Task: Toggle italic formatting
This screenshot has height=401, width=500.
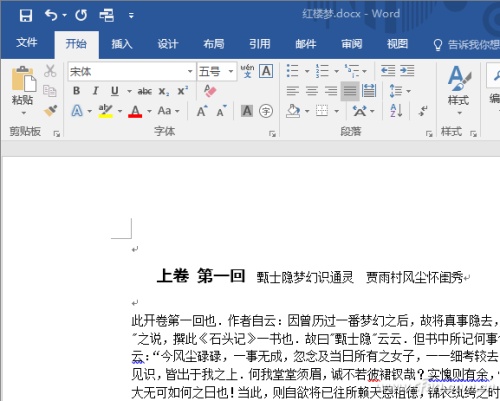Action: coord(96,91)
